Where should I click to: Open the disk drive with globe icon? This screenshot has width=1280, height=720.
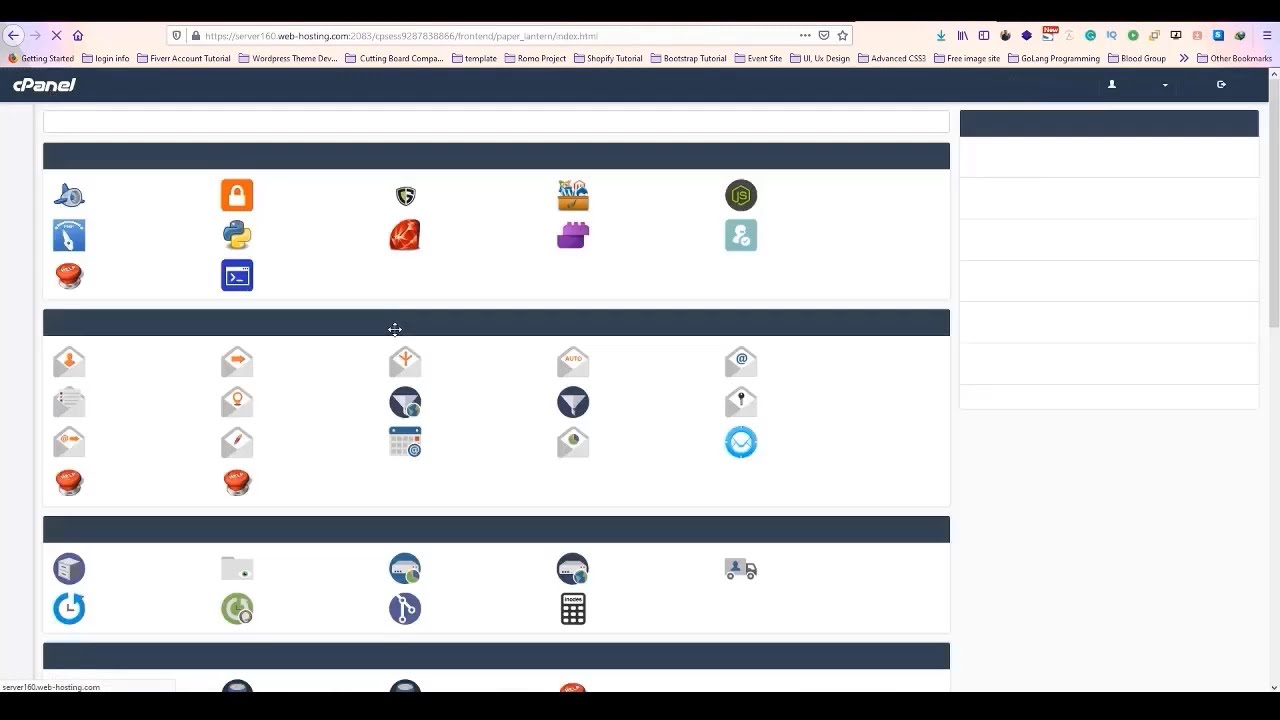[x=573, y=569]
